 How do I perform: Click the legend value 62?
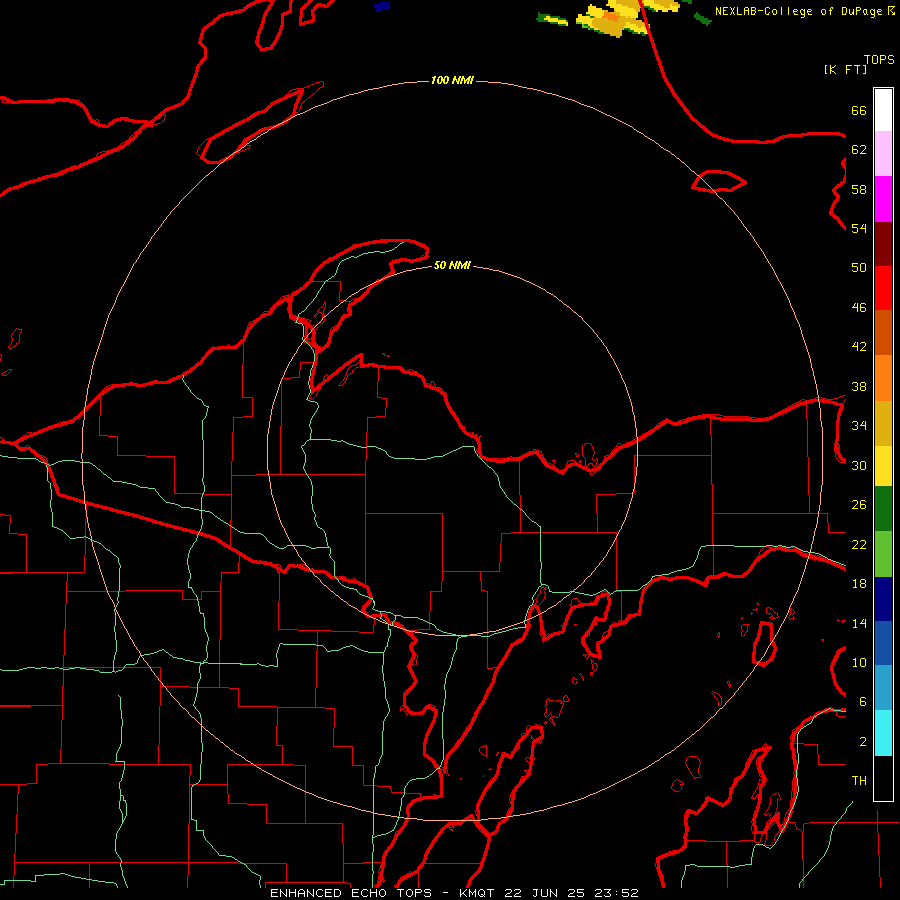(x=859, y=150)
